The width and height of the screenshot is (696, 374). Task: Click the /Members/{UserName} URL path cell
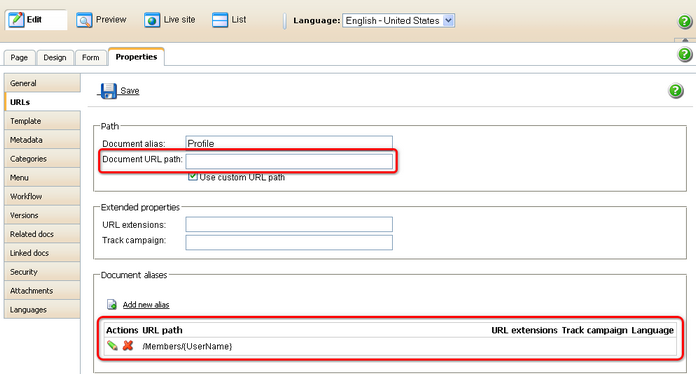[x=187, y=346]
